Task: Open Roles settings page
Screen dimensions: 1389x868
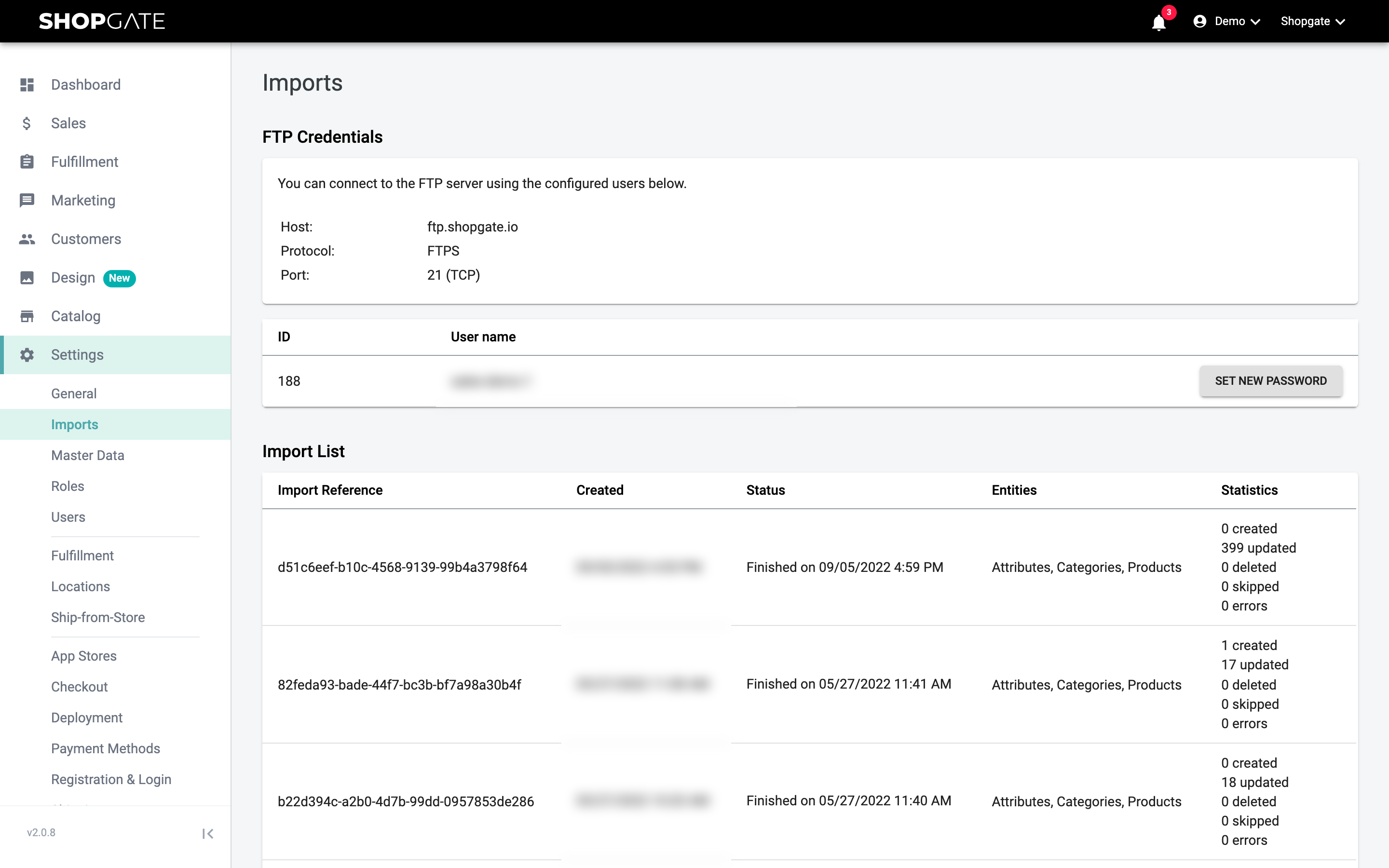Action: [68, 486]
